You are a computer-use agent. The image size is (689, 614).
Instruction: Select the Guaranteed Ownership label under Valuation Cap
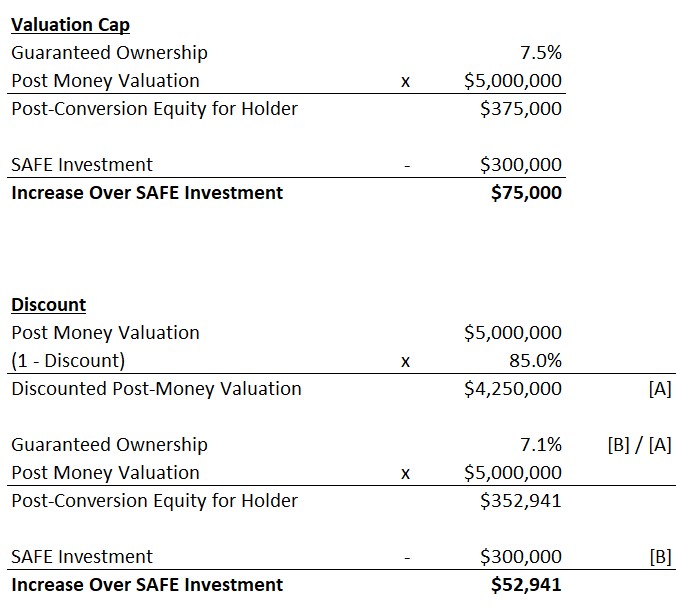(109, 53)
